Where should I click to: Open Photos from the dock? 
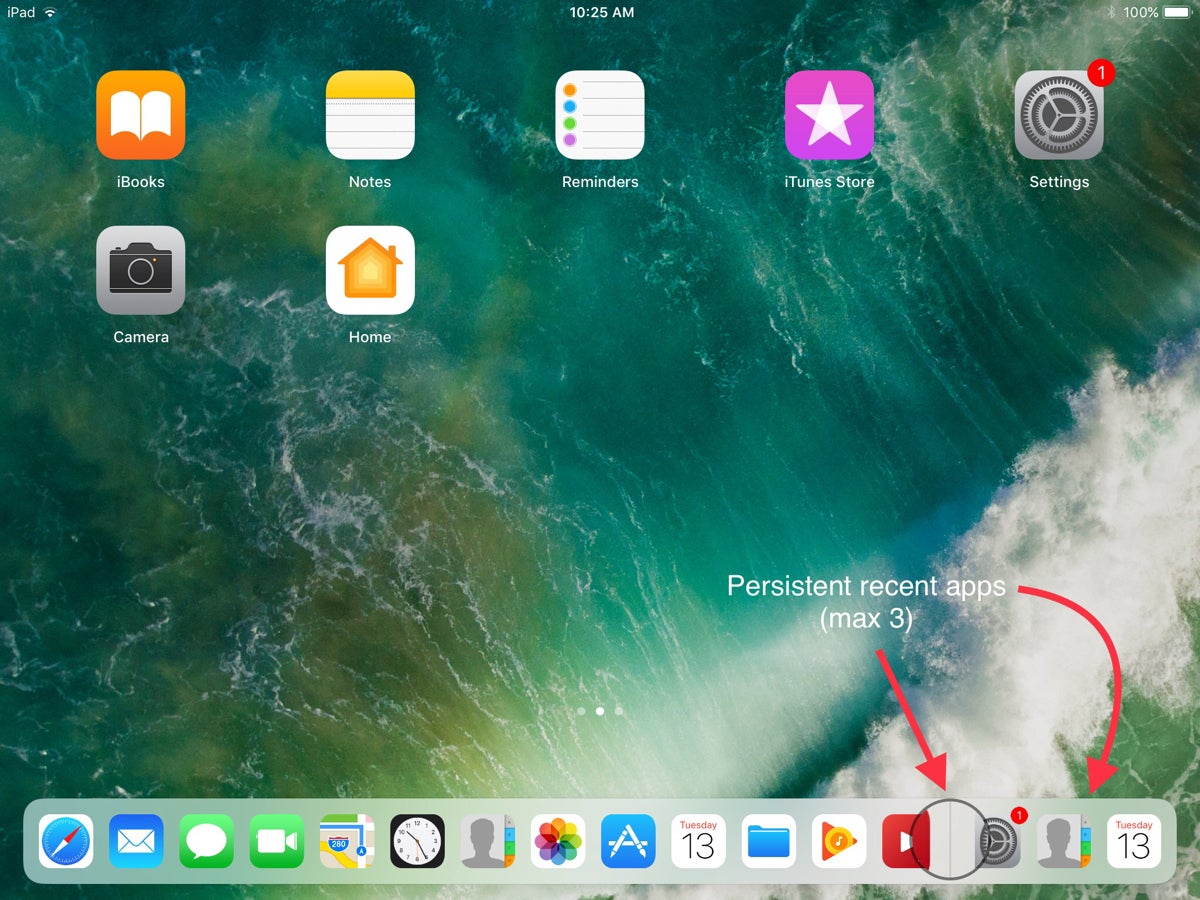tap(558, 841)
